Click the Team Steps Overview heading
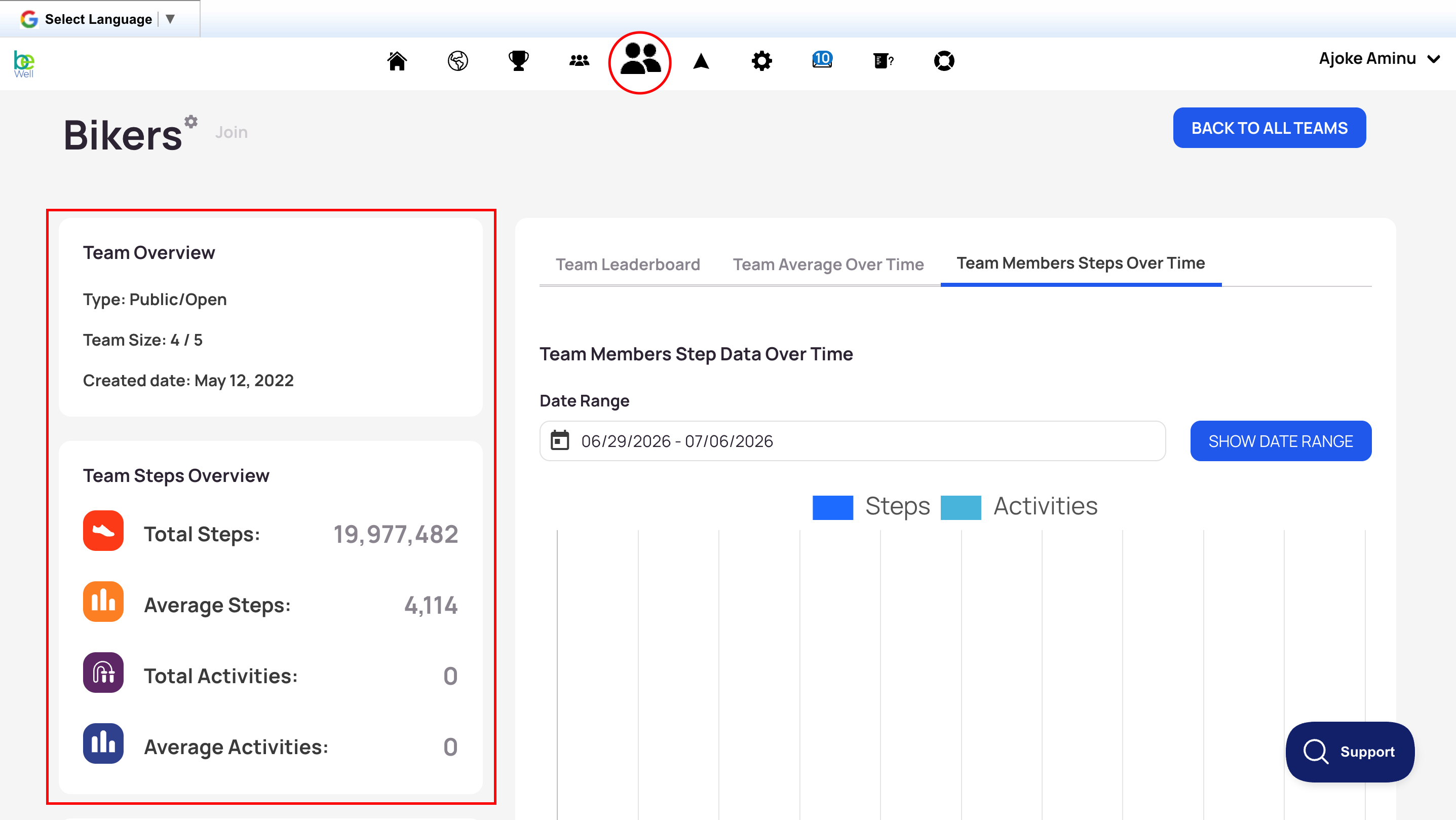Image resolution: width=1456 pixels, height=820 pixels. coord(176,475)
